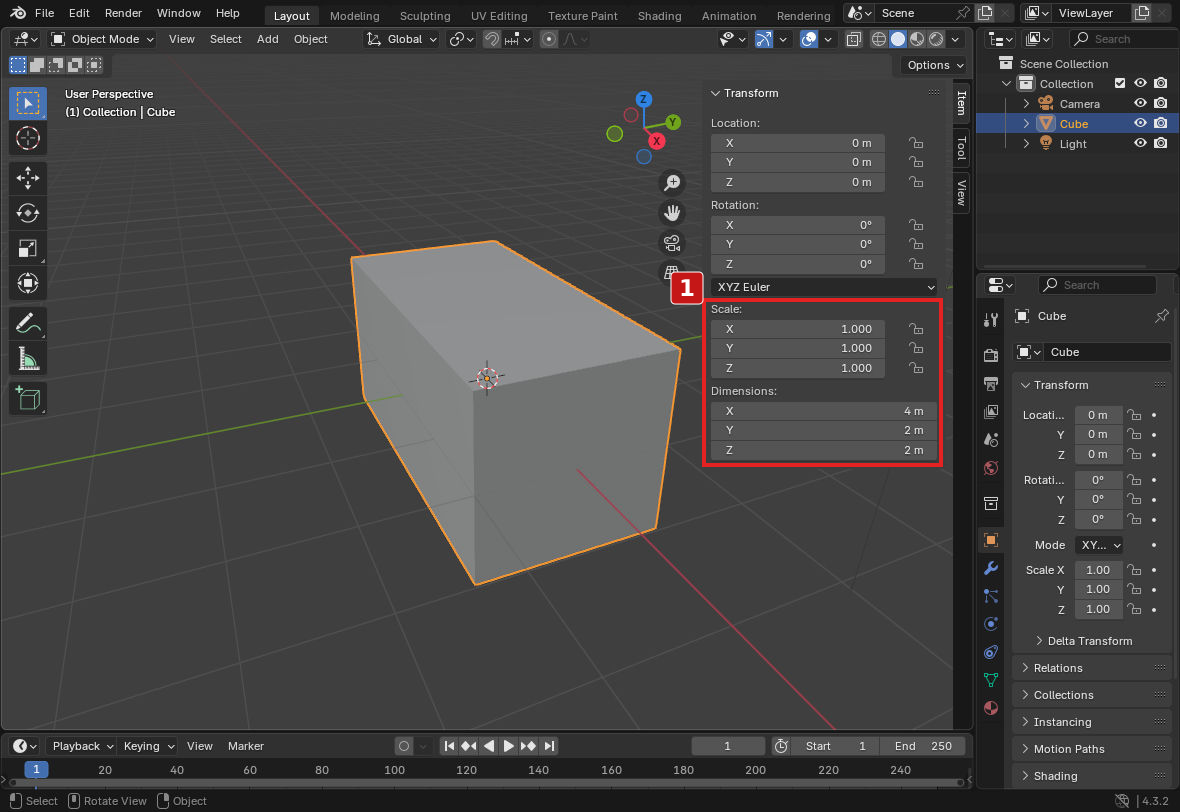This screenshot has height=812, width=1180.
Task: Lock Scale Y in sidebar
Action: pyautogui.click(x=915, y=348)
